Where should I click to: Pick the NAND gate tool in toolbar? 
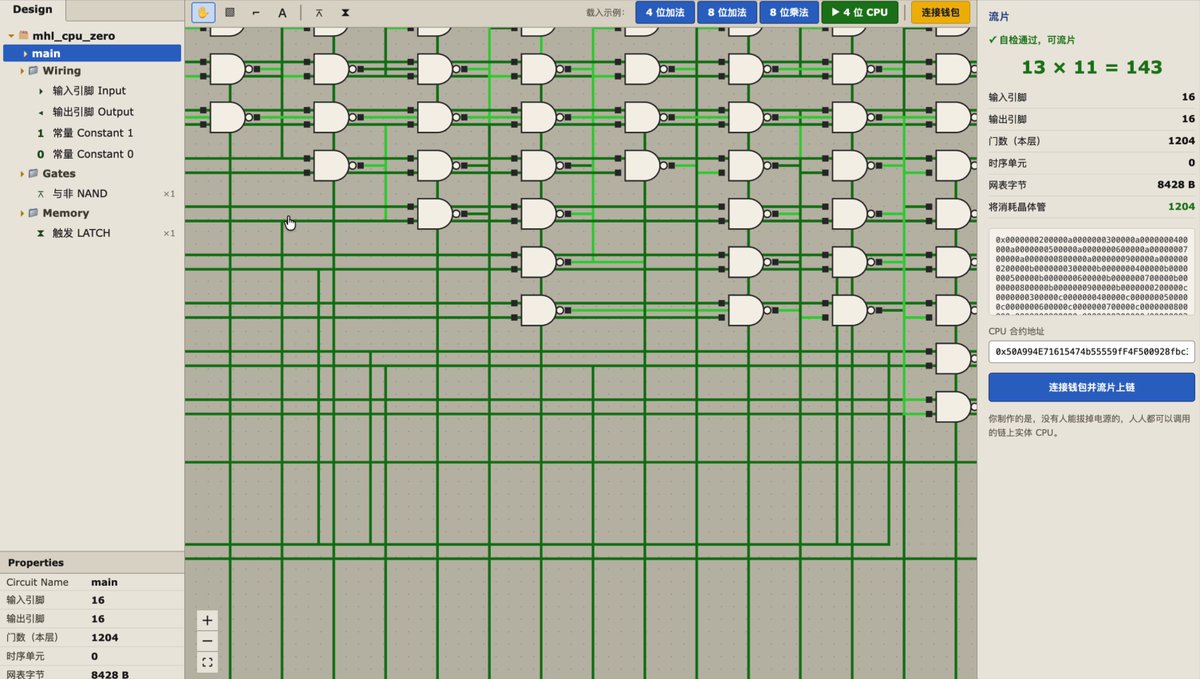coord(319,13)
